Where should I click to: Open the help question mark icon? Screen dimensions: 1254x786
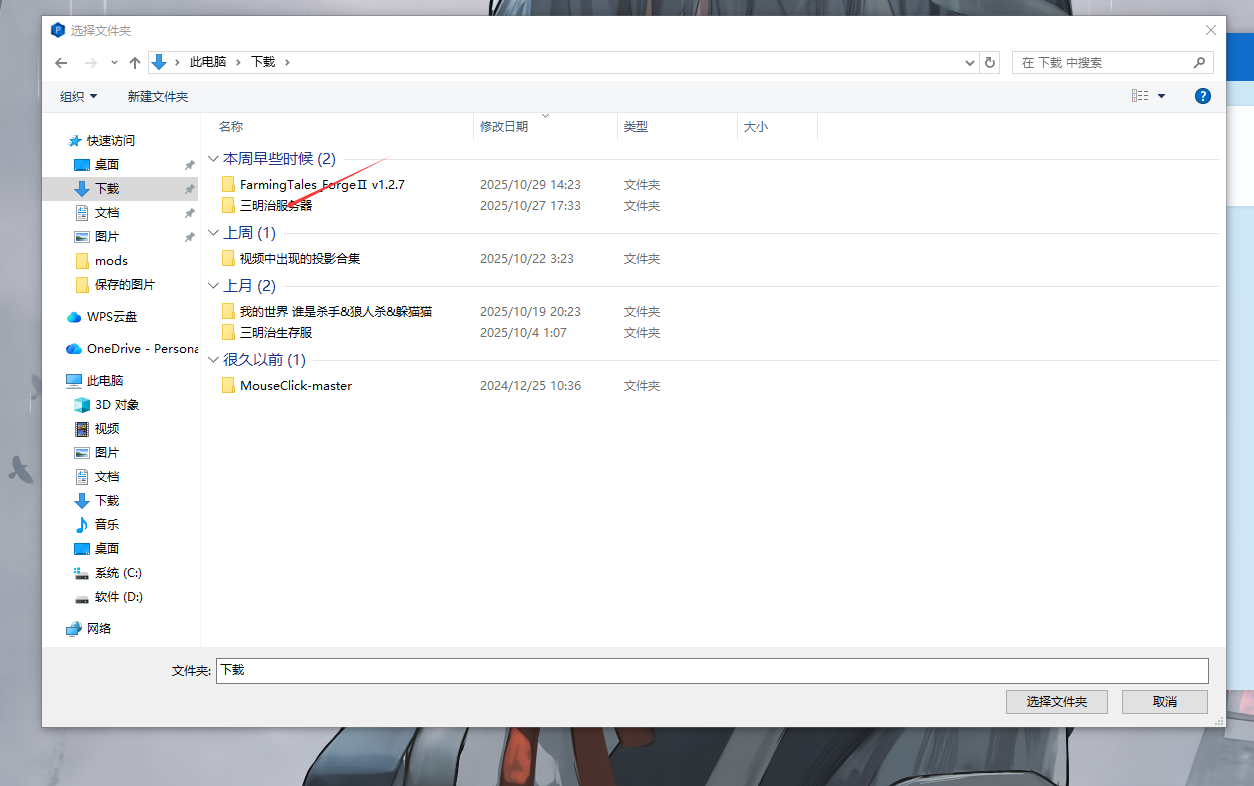[x=1203, y=96]
